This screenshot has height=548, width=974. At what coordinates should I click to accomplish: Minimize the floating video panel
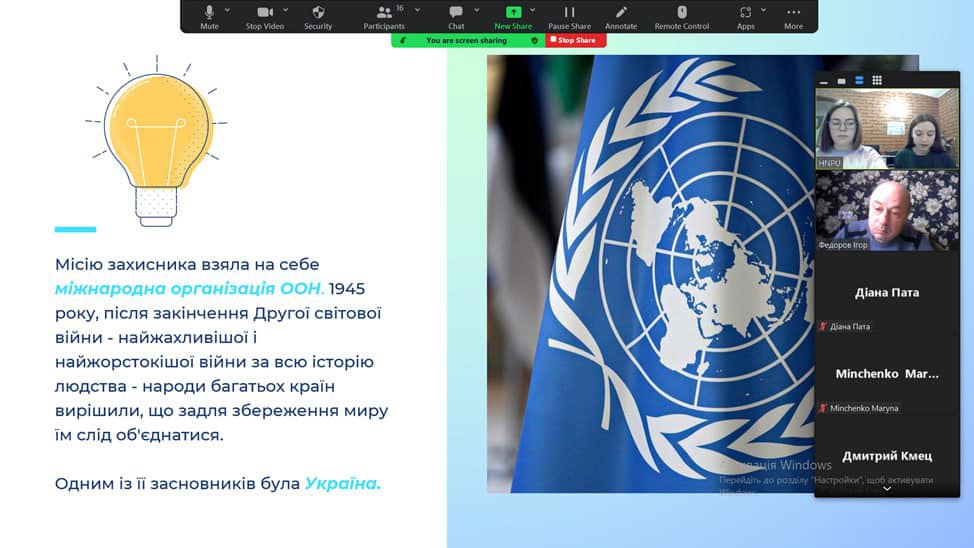point(824,81)
